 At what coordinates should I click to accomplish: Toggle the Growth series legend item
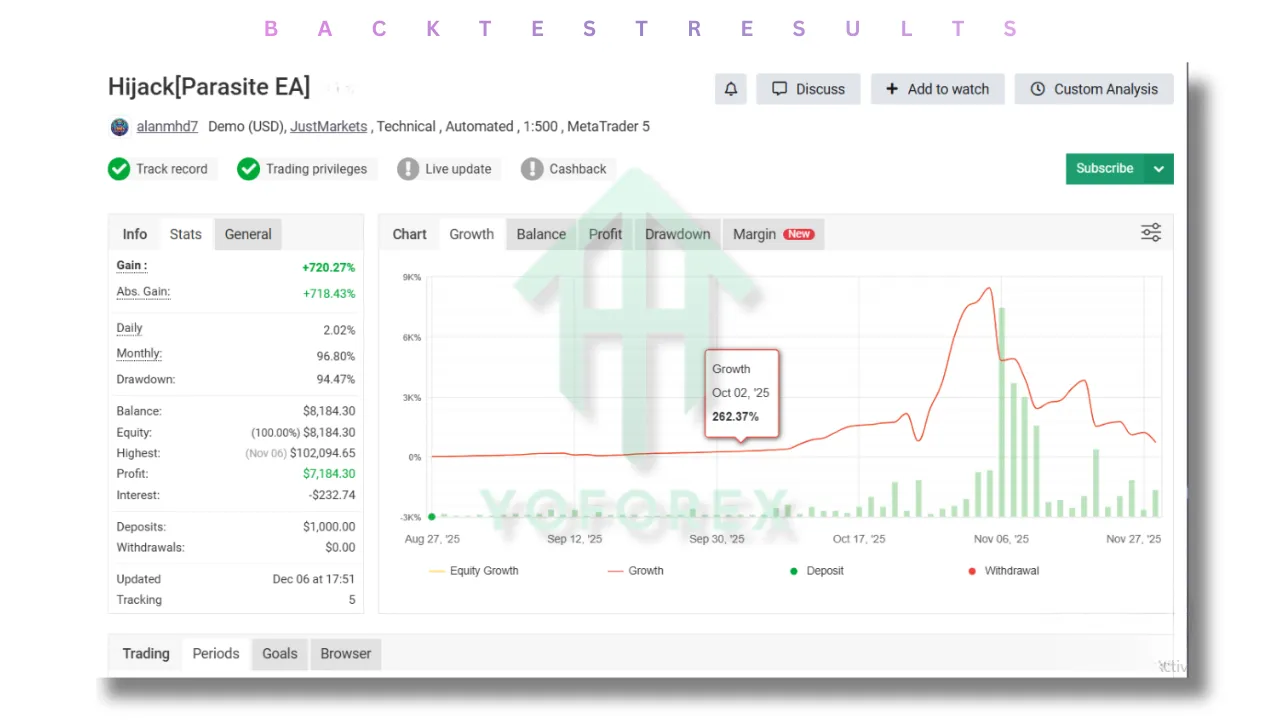(636, 571)
